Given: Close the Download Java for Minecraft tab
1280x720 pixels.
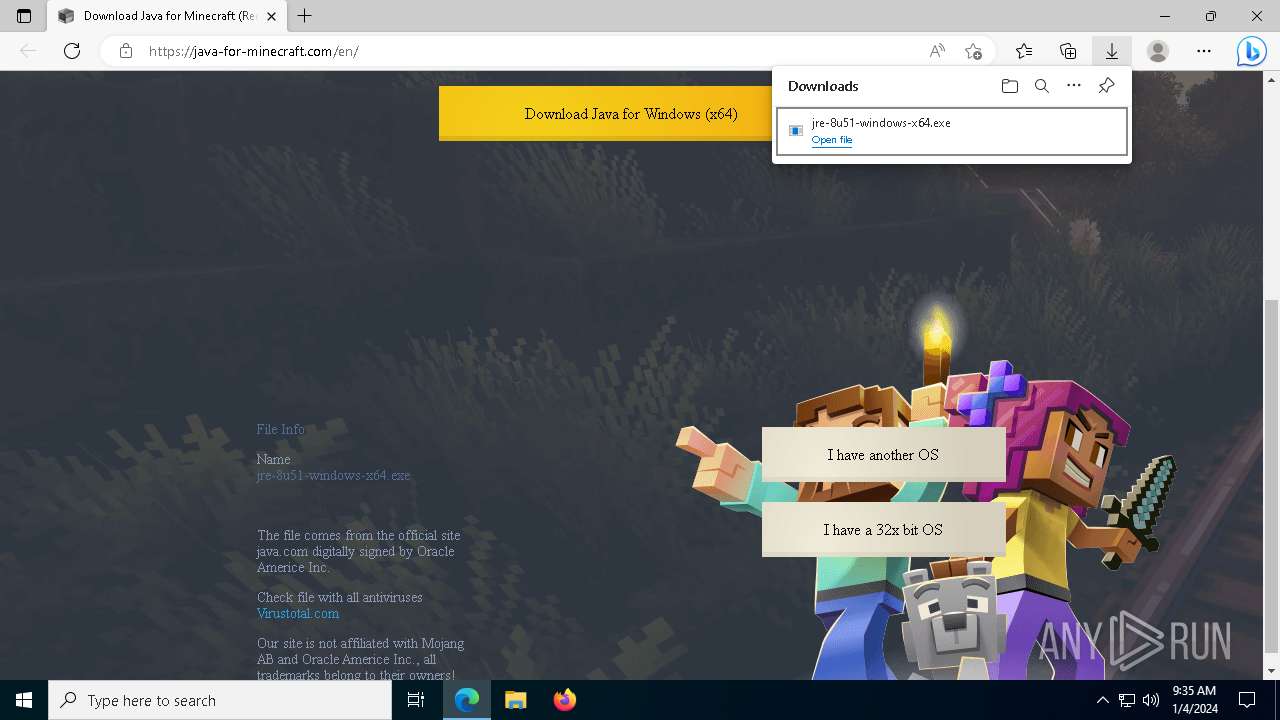Looking at the screenshot, I should [271, 16].
